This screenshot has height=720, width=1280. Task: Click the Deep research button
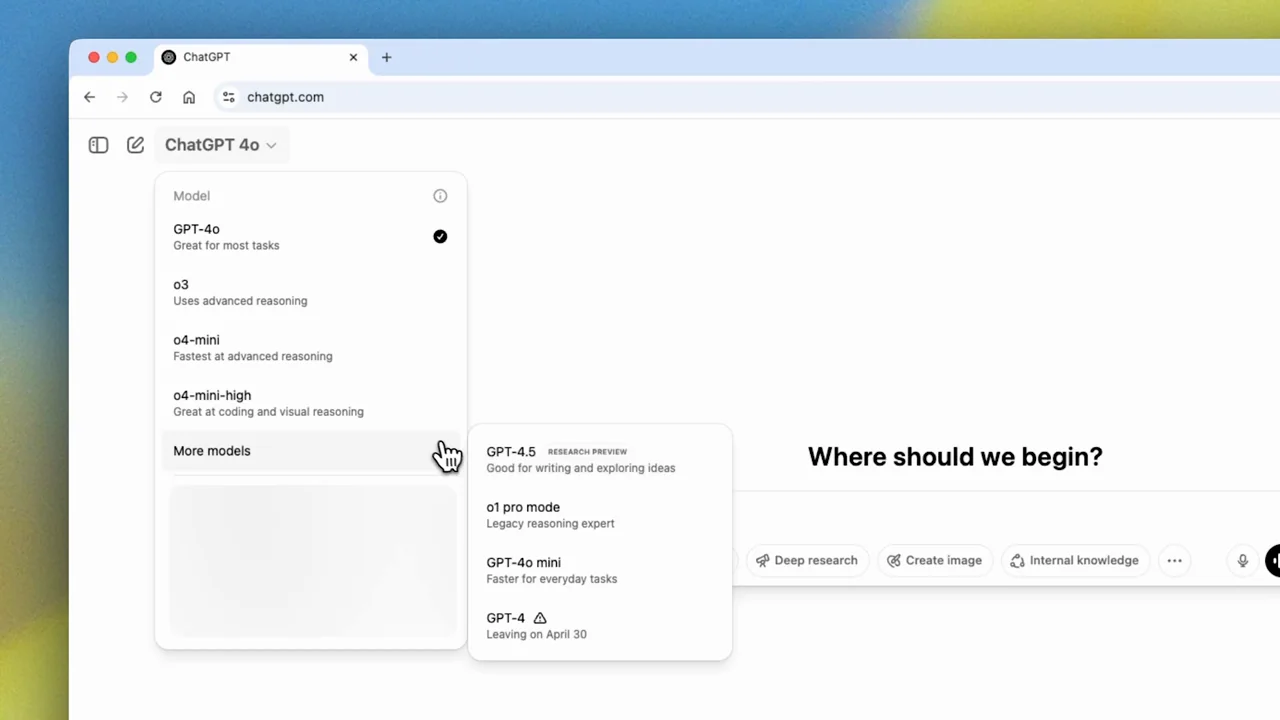pyautogui.click(x=807, y=561)
